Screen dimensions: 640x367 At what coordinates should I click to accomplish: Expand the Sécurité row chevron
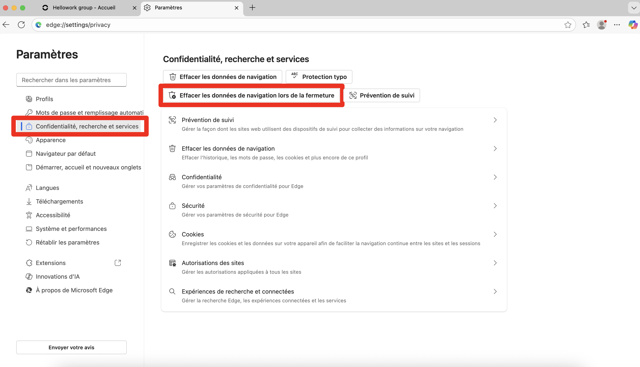(495, 206)
